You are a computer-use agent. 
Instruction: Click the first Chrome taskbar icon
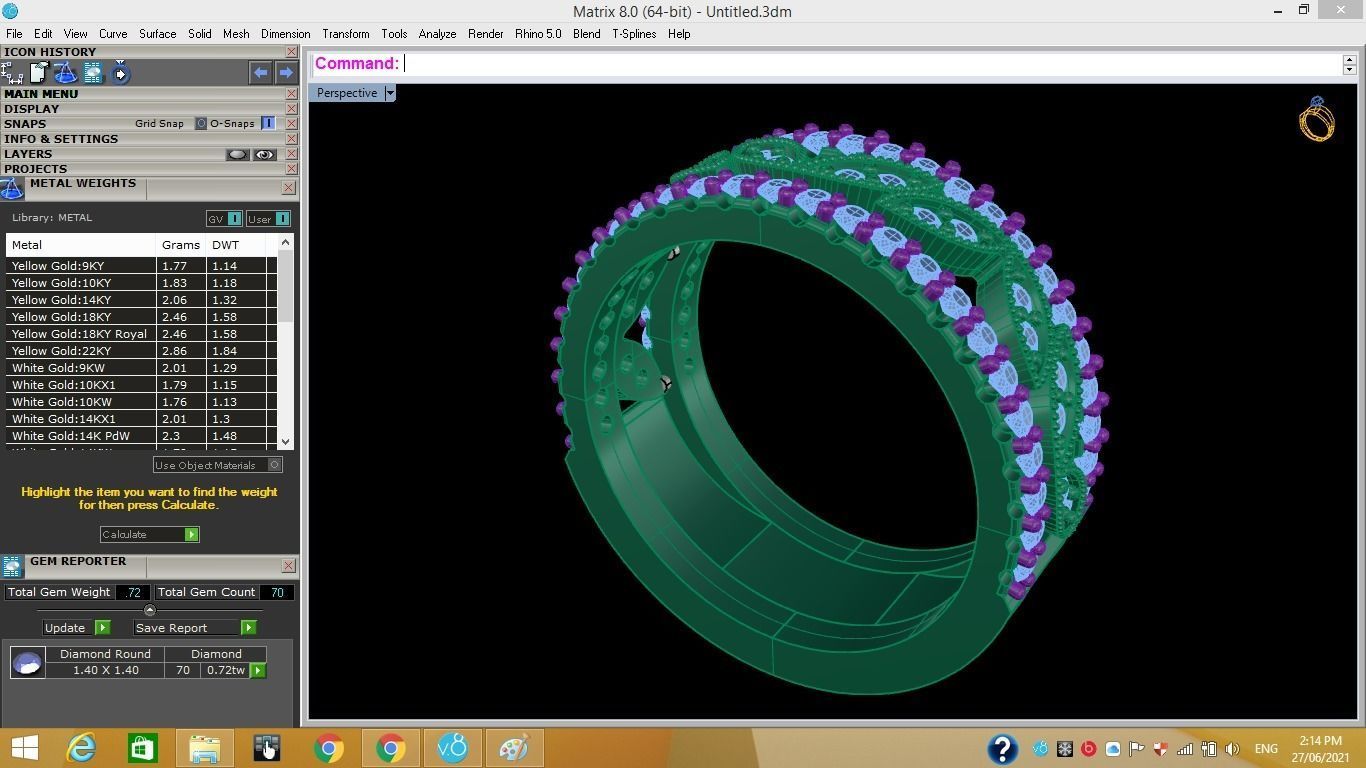(x=329, y=748)
